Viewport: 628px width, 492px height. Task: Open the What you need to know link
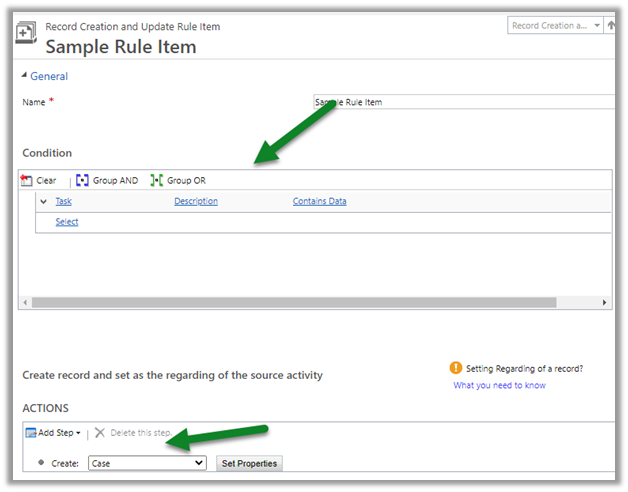pos(499,385)
